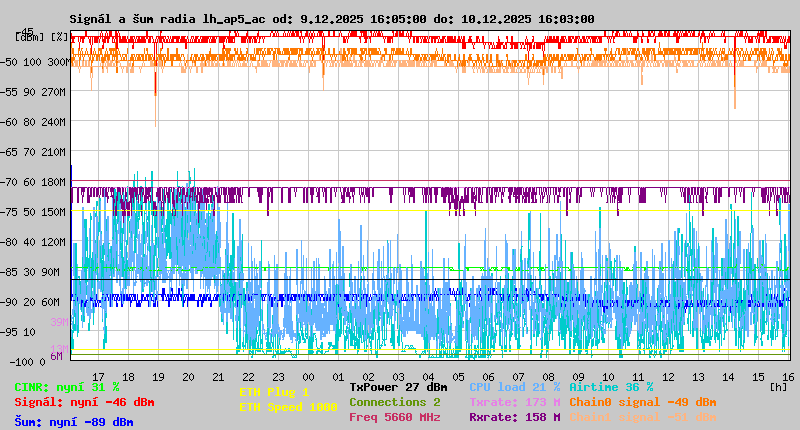Select the cyan Airtime legend label
Viewport: 800px width, 430px height.
[610, 387]
